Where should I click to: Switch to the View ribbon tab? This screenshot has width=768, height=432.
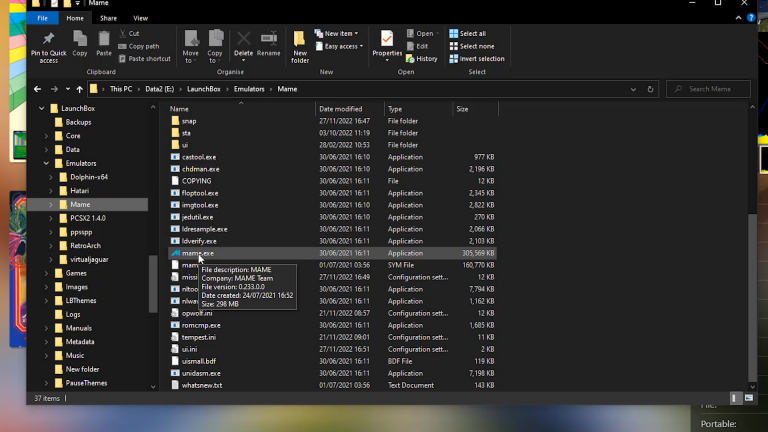click(x=141, y=18)
